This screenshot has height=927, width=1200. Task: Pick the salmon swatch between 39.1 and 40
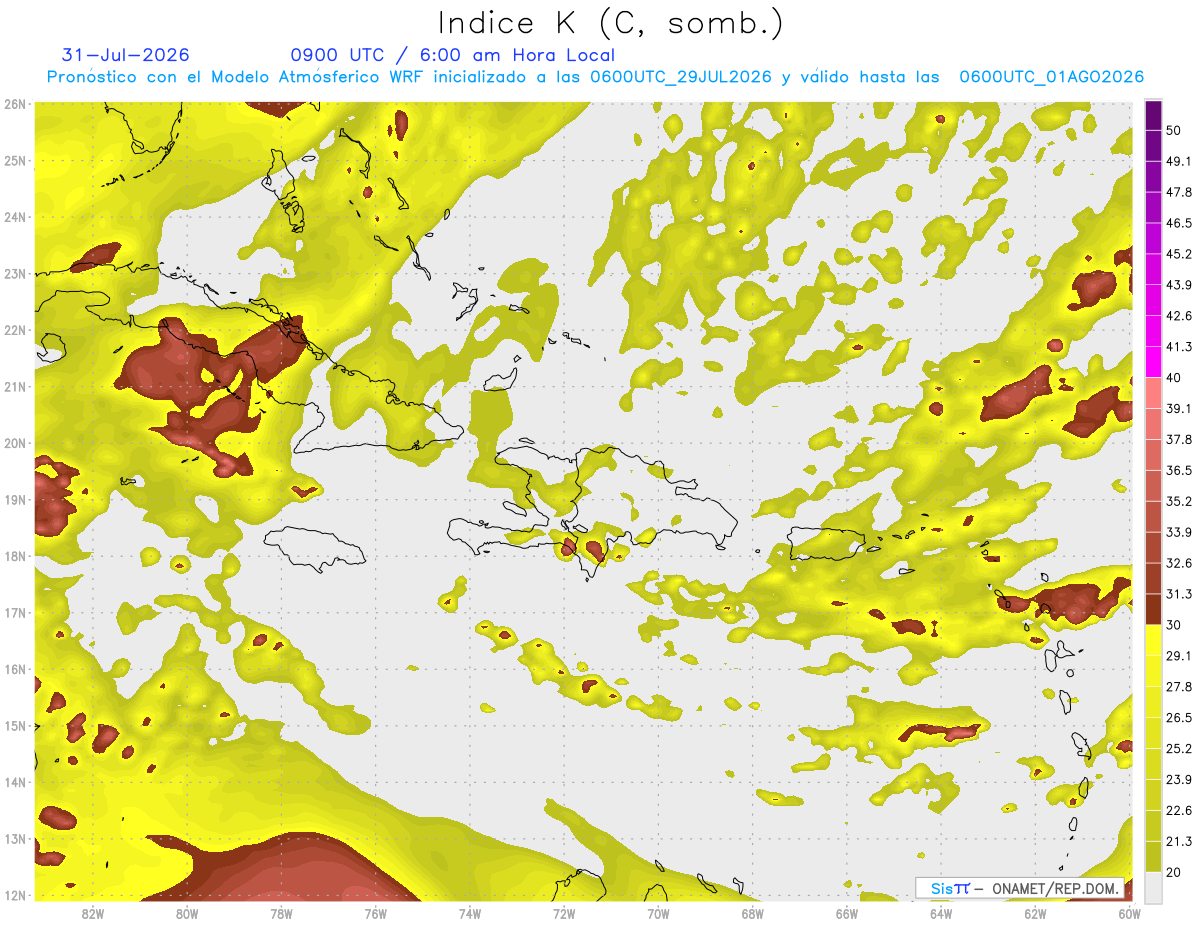(x=1153, y=393)
